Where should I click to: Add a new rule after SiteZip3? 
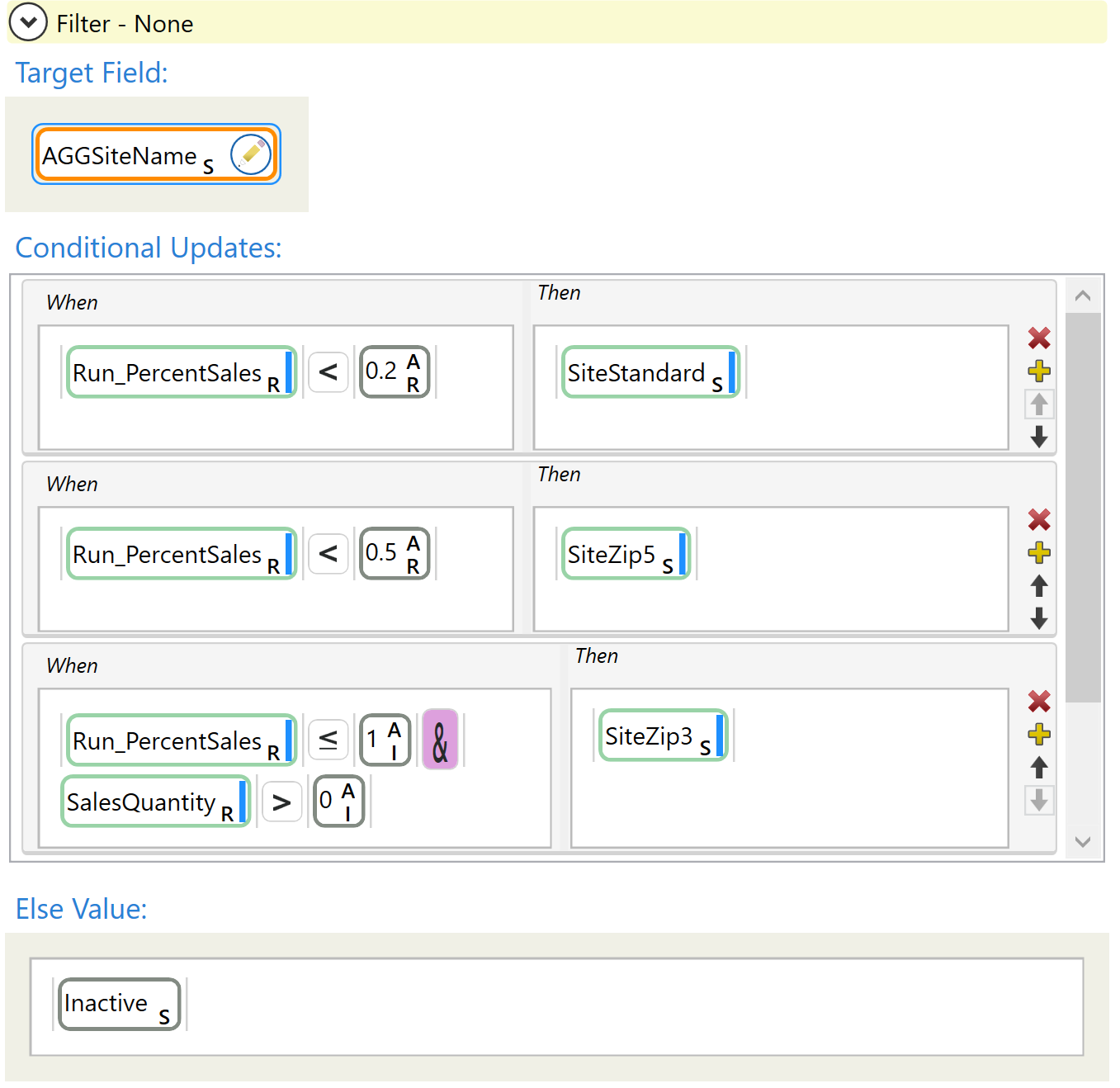pos(1038,735)
